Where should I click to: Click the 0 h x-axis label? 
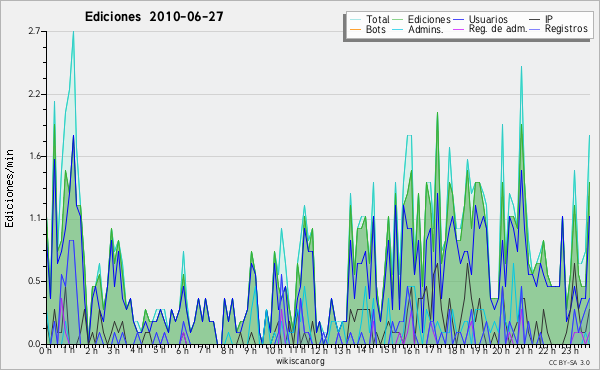click(46, 351)
